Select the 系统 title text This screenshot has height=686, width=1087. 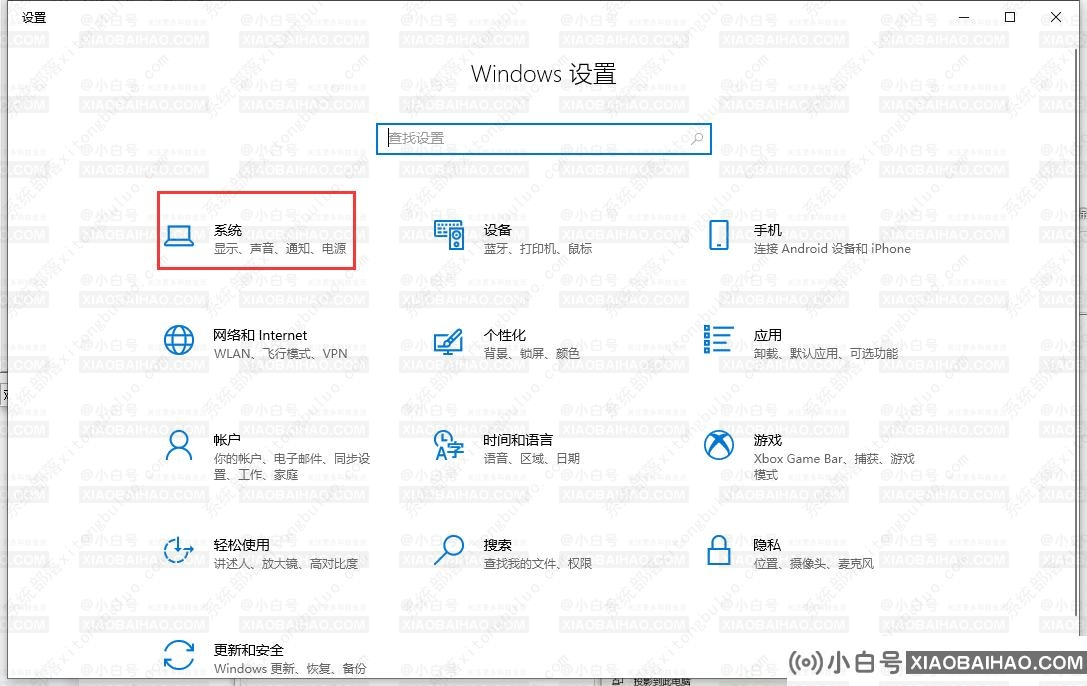(227, 230)
